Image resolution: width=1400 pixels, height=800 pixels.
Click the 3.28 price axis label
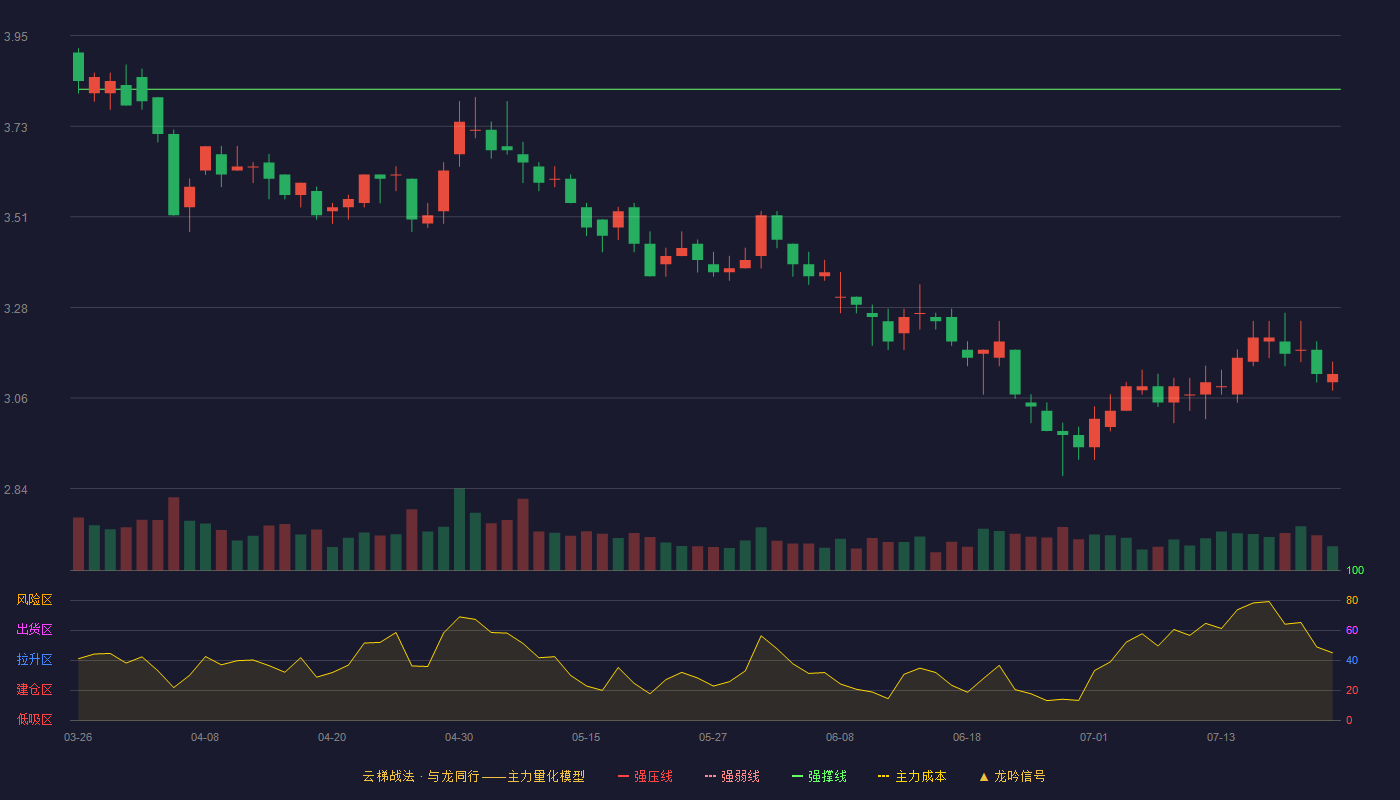[16, 309]
